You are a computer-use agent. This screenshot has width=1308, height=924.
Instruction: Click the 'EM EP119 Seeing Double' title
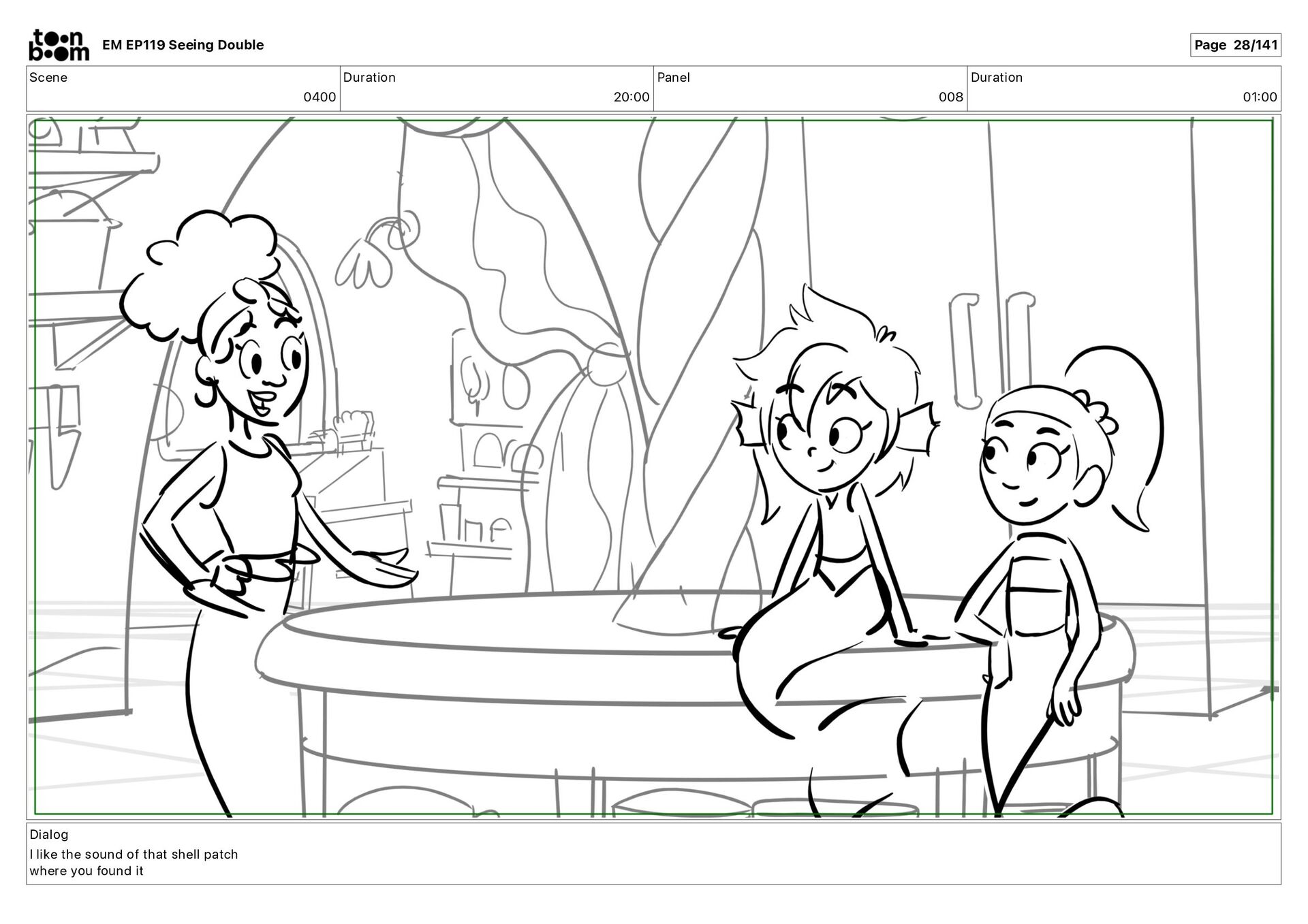coord(183,45)
